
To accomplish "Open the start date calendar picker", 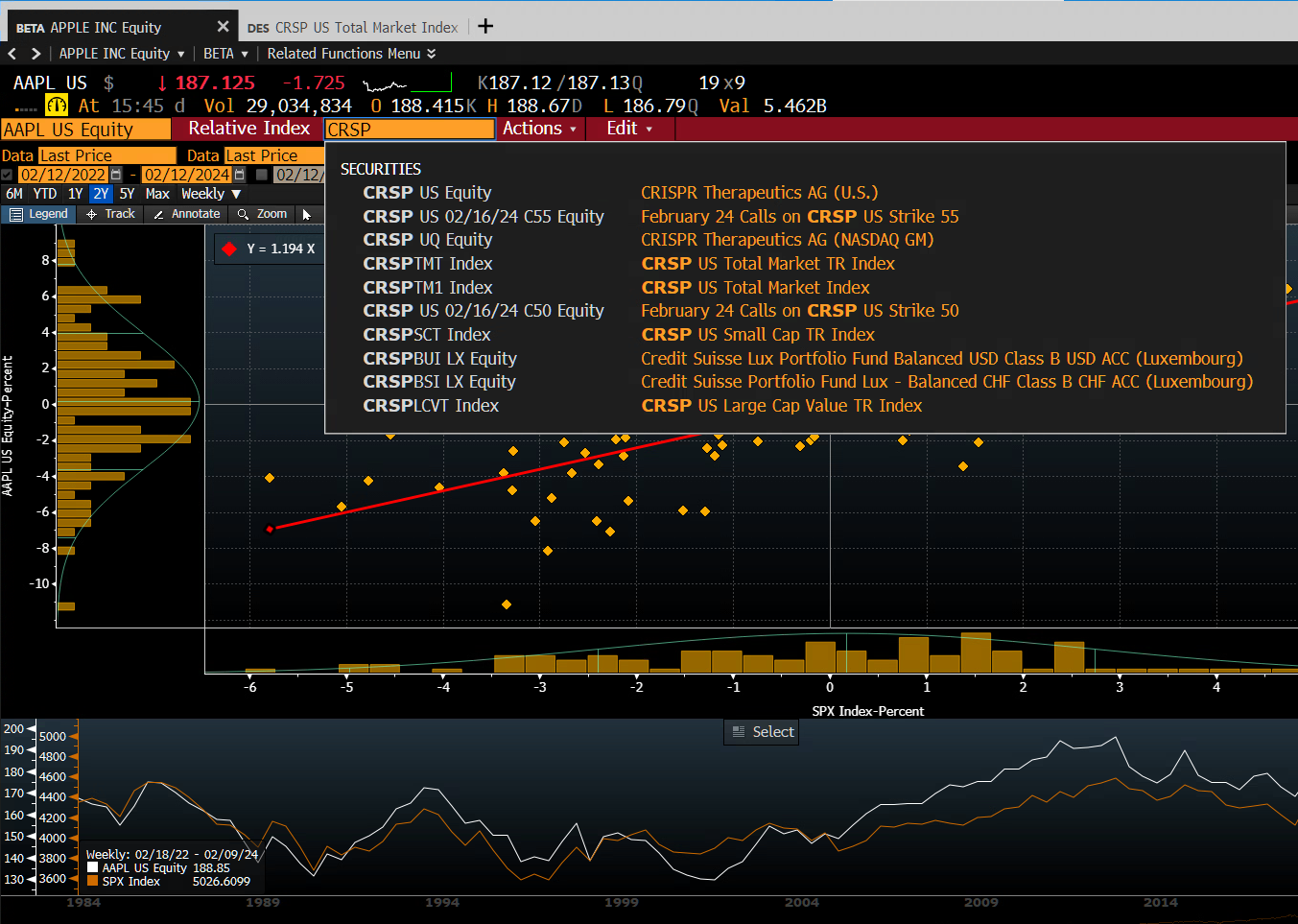I will click(x=116, y=175).
